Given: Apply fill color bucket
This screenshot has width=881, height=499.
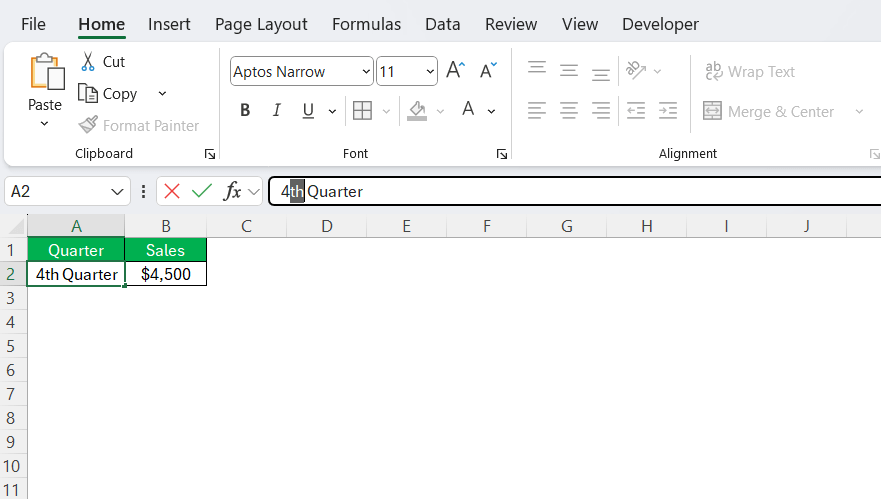Looking at the screenshot, I should click(417, 110).
